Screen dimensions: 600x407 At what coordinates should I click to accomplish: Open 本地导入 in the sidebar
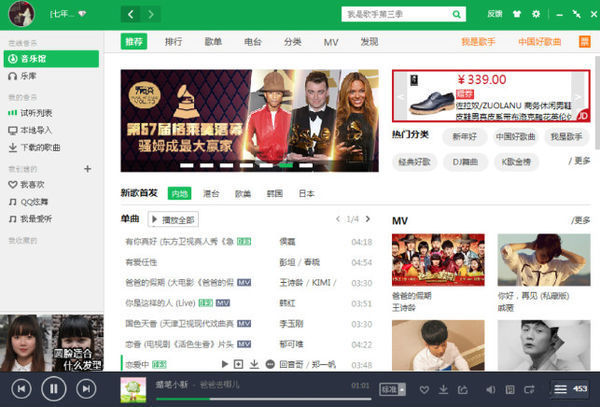click(x=31, y=130)
